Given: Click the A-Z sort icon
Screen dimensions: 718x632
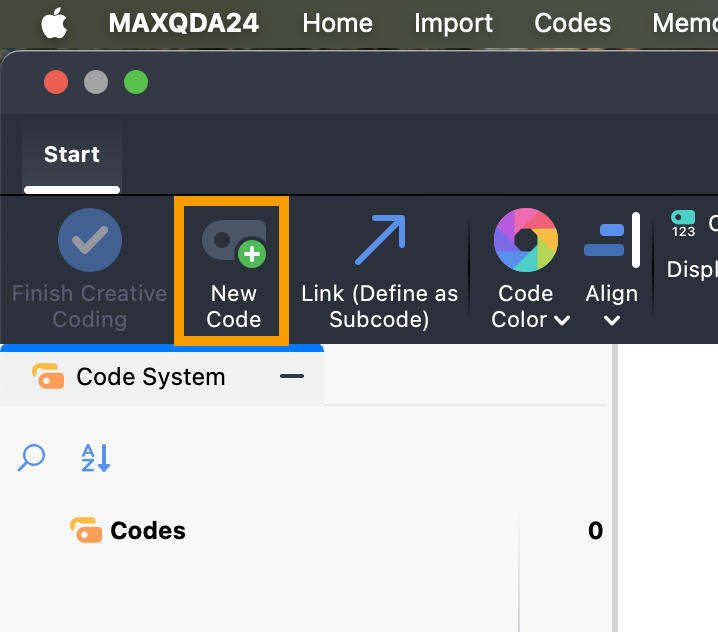Looking at the screenshot, I should (95, 458).
